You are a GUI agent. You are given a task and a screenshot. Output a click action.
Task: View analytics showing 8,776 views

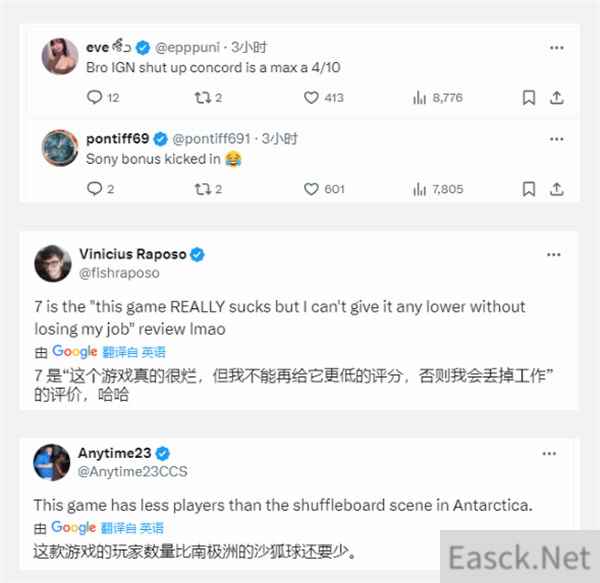(438, 98)
